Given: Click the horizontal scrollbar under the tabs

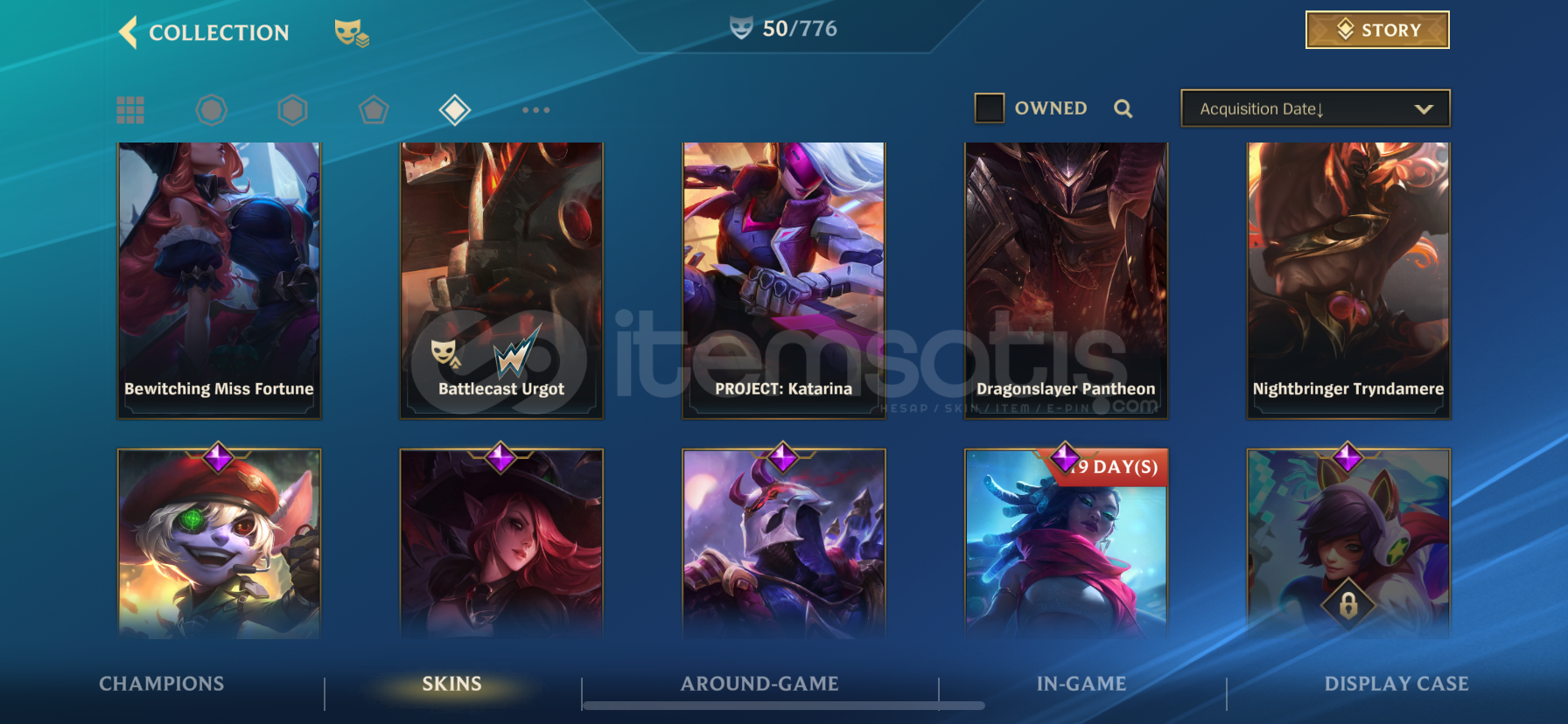Looking at the screenshot, I should click(783, 706).
